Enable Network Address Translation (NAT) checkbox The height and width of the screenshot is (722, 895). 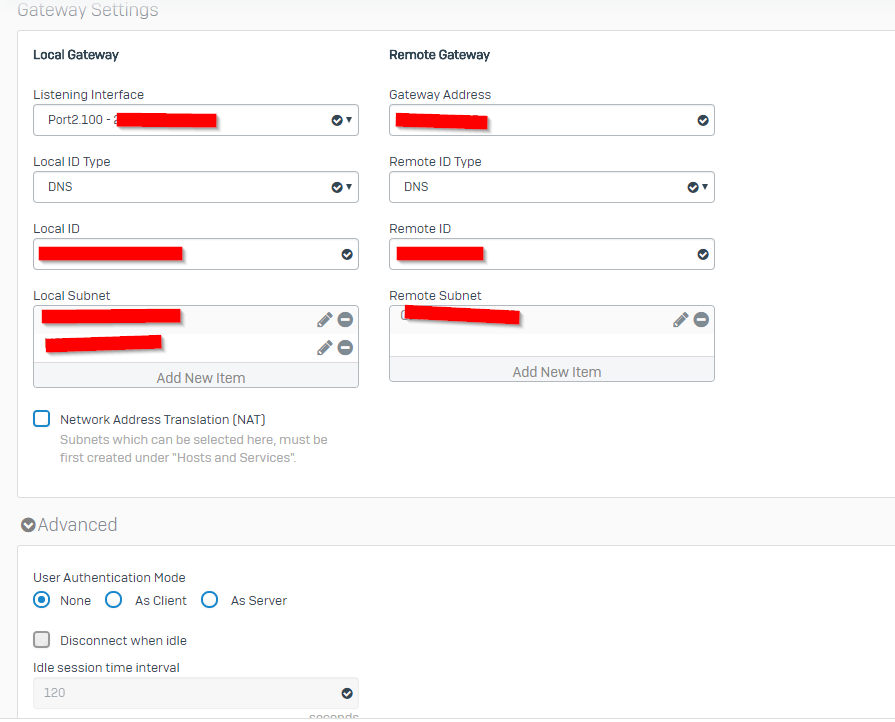pyautogui.click(x=42, y=419)
